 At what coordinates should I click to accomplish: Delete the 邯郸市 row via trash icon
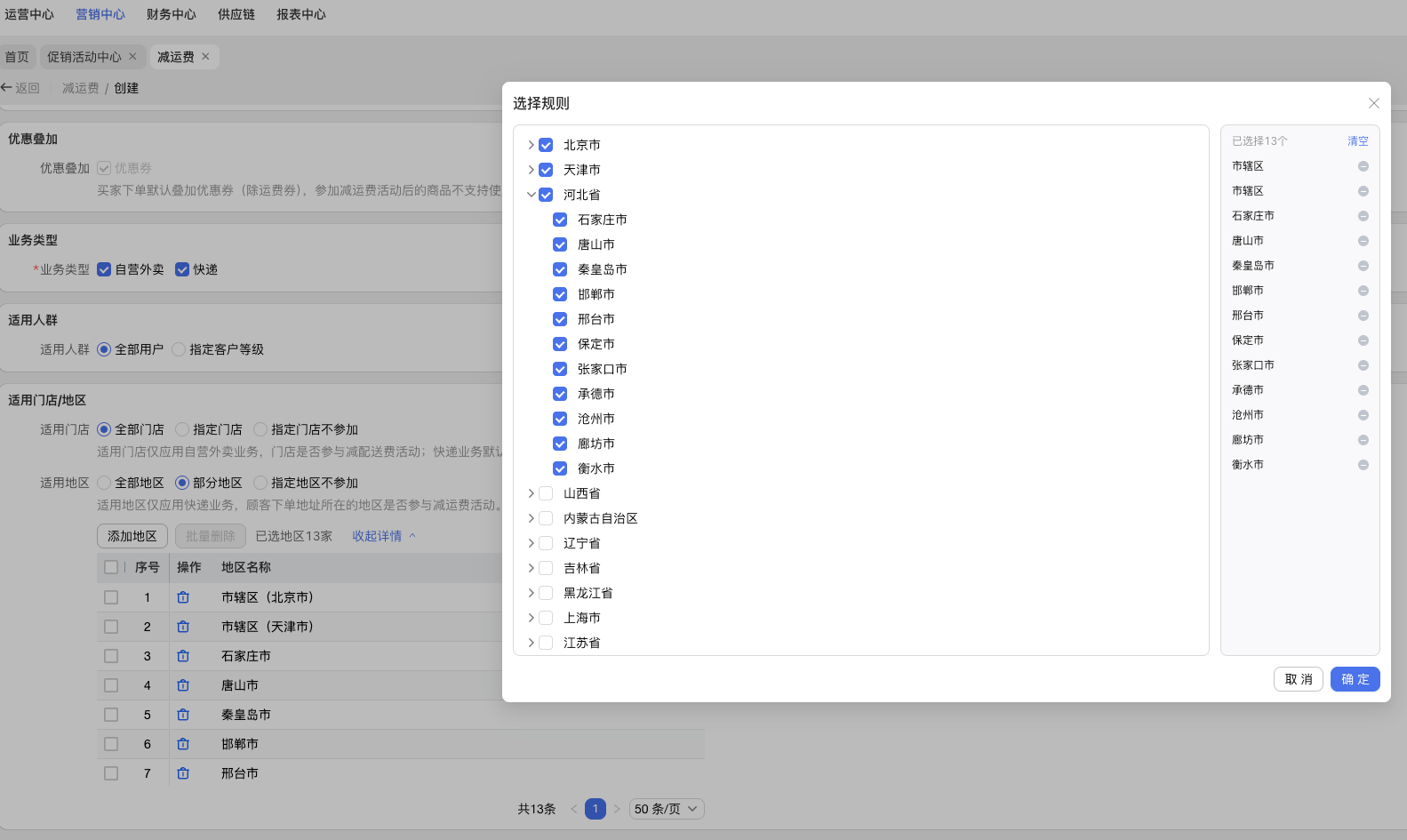183,744
